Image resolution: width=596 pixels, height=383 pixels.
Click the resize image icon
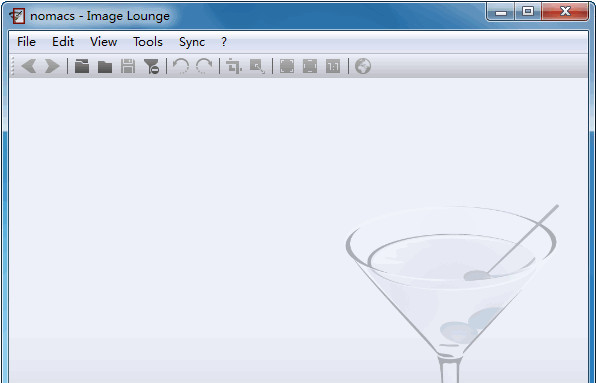tap(257, 66)
